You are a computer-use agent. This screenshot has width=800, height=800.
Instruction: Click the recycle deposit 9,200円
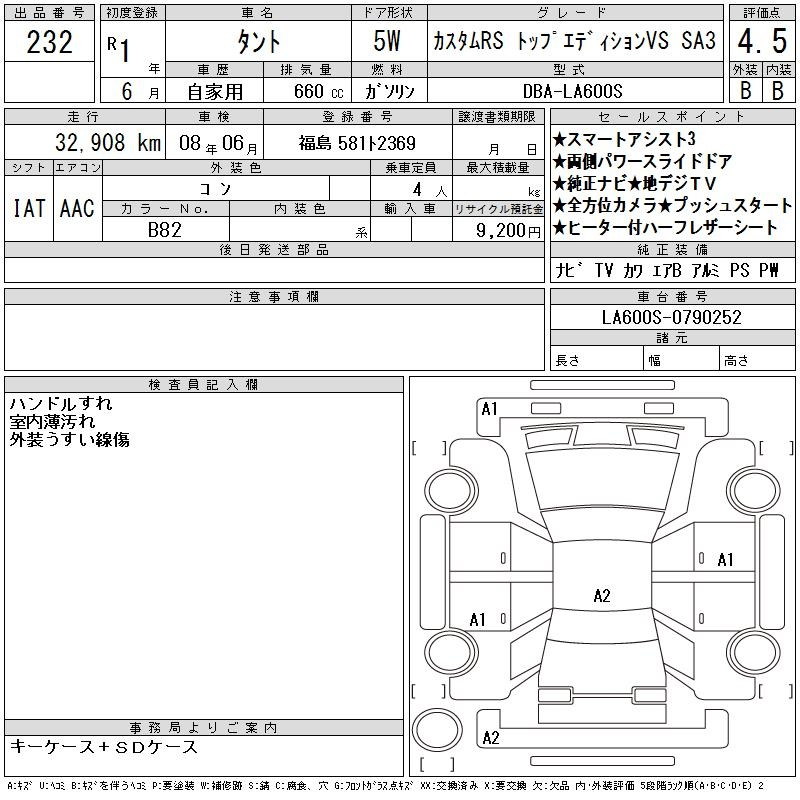click(x=508, y=231)
